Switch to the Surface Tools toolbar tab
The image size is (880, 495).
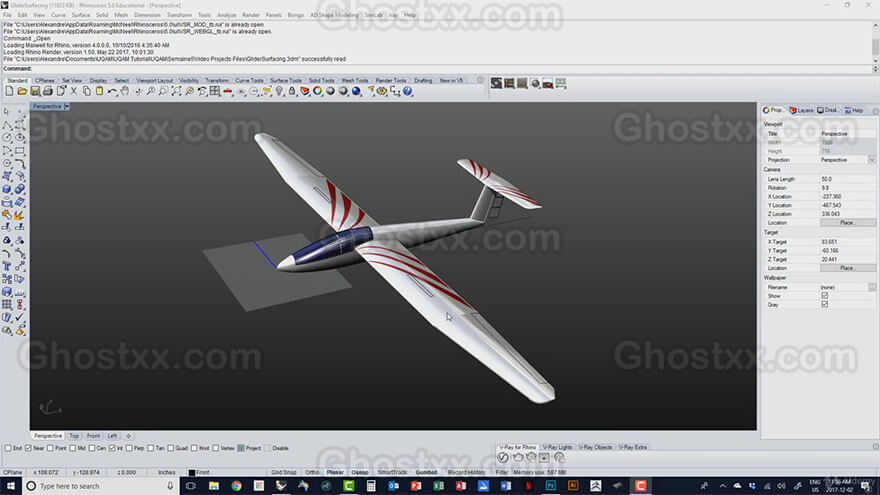(x=286, y=81)
